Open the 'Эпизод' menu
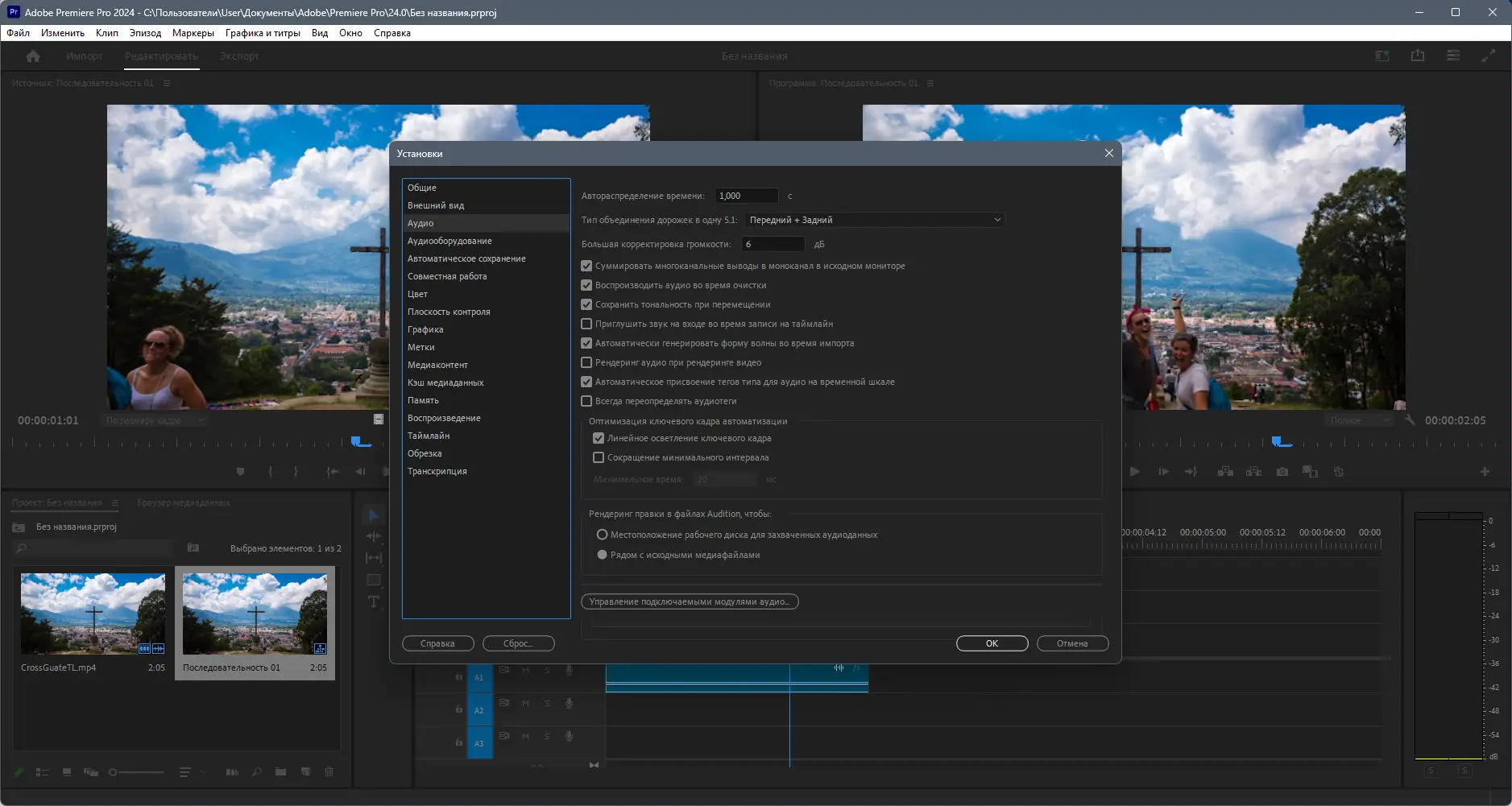 [x=145, y=33]
